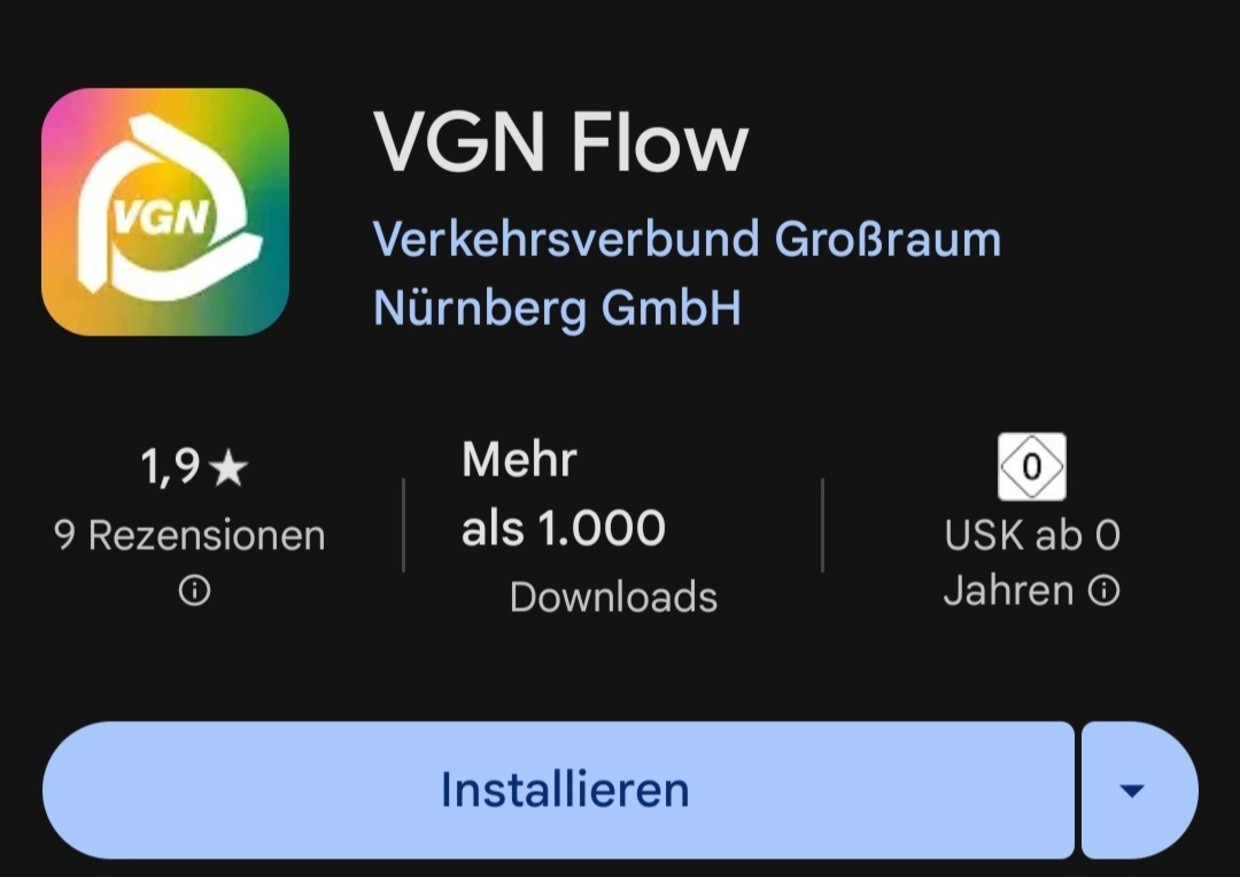Click the USK 0 age rating badge
This screenshot has height=877, width=1240.
[x=1031, y=467]
